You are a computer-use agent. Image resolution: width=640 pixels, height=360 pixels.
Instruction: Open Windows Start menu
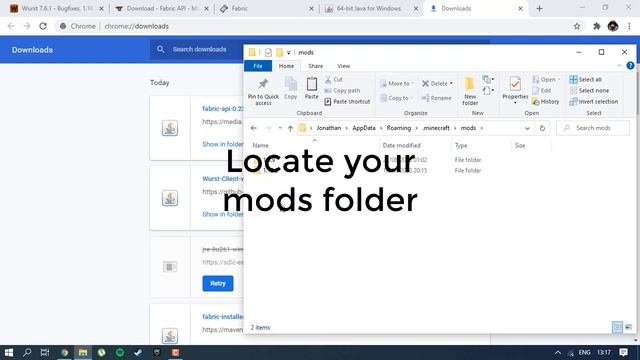click(x=9, y=352)
